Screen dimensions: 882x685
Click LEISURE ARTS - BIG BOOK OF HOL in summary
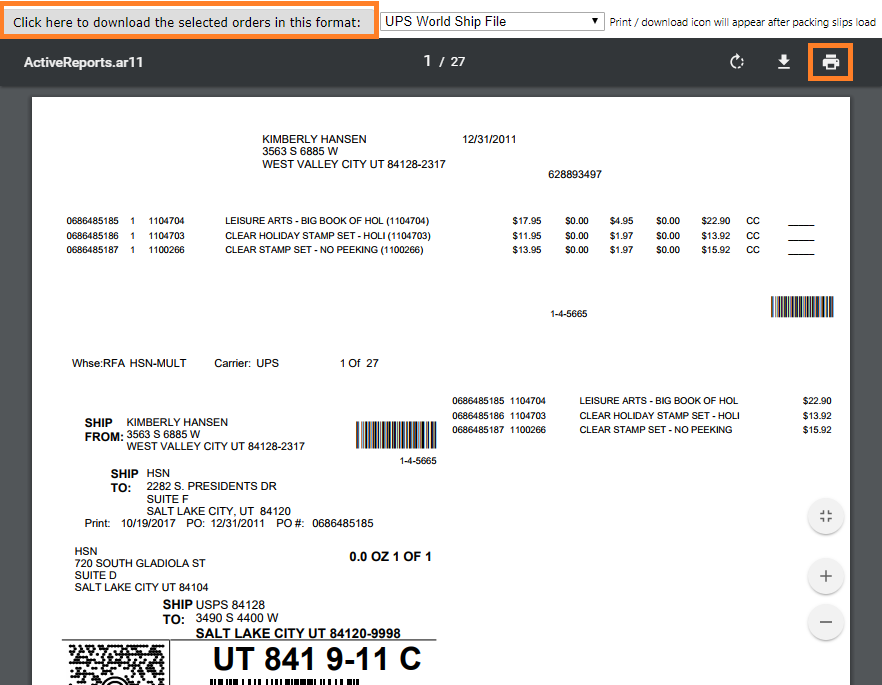(x=659, y=400)
